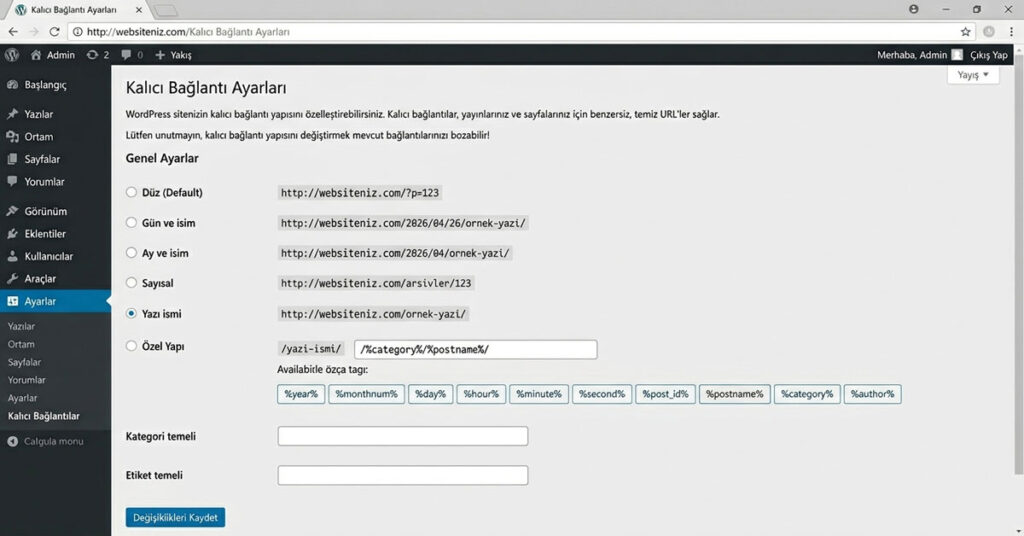Open the WordPress logo menu in admin bar
Viewport: 1024px width, 536px height.
click(x=12, y=55)
